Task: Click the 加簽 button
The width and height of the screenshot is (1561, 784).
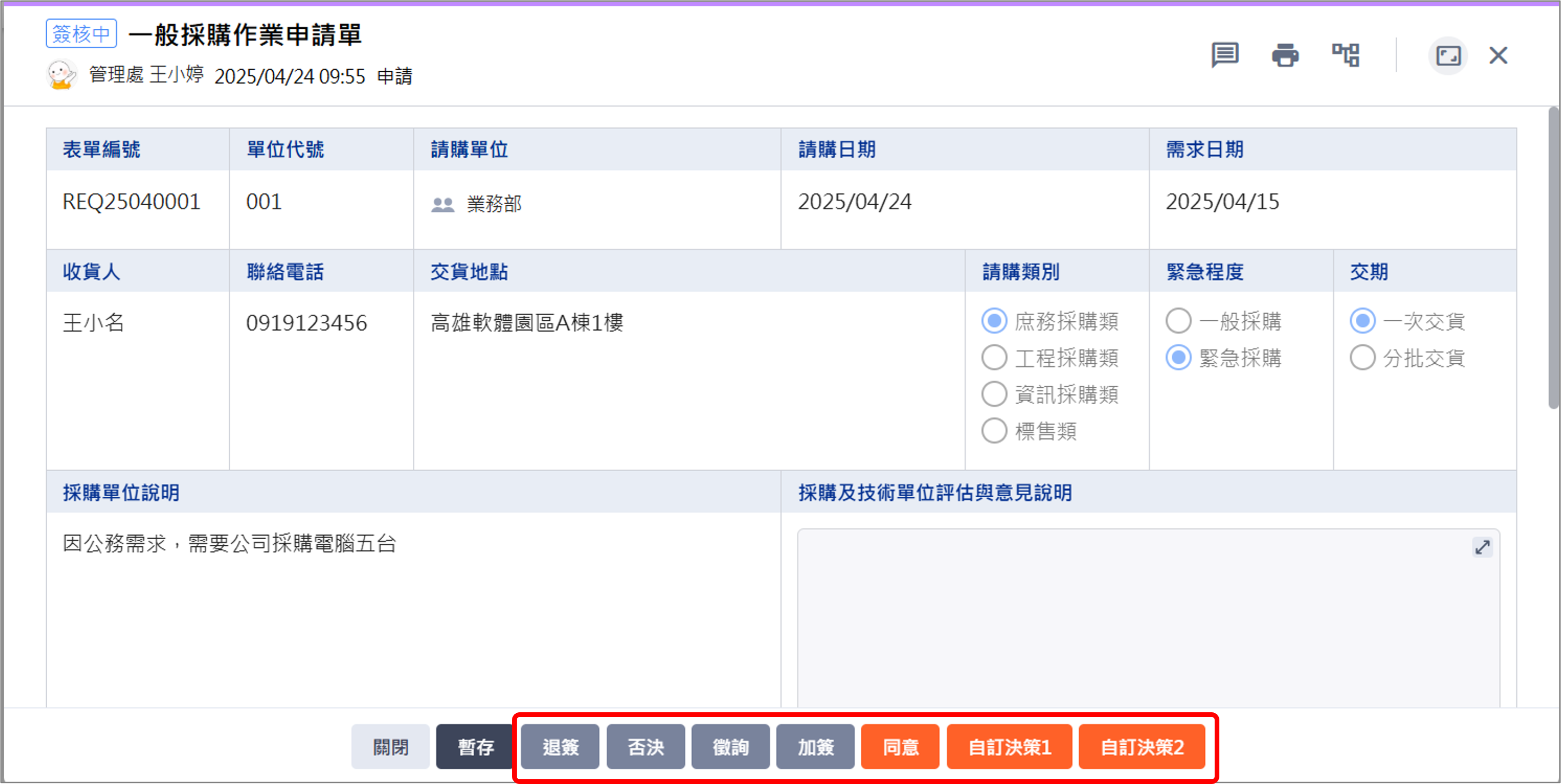Action: 815,746
